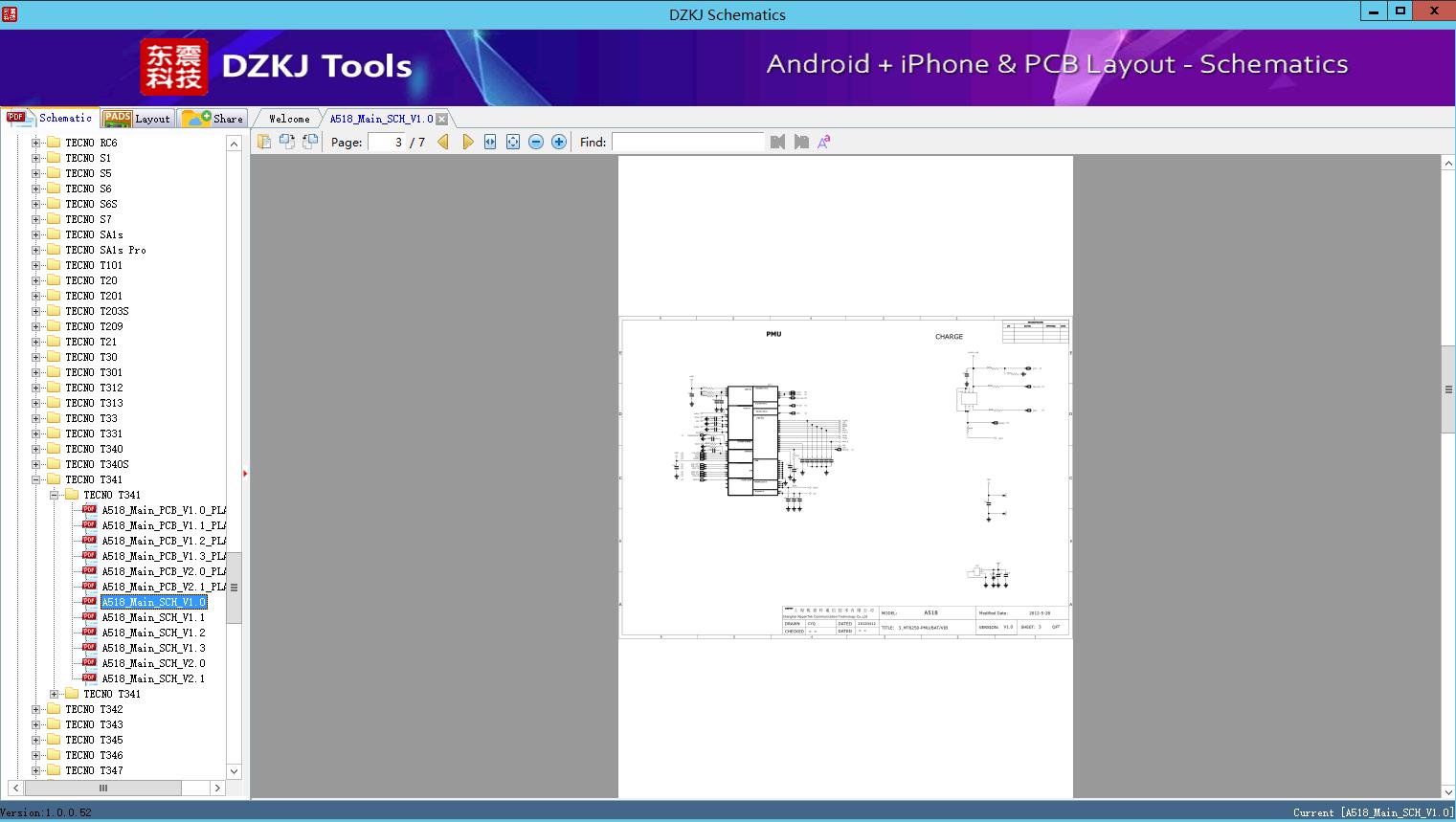Open A518_Main_PCB_V1.3 PDF file
Screen dimensions: 1456x822
coord(164,556)
